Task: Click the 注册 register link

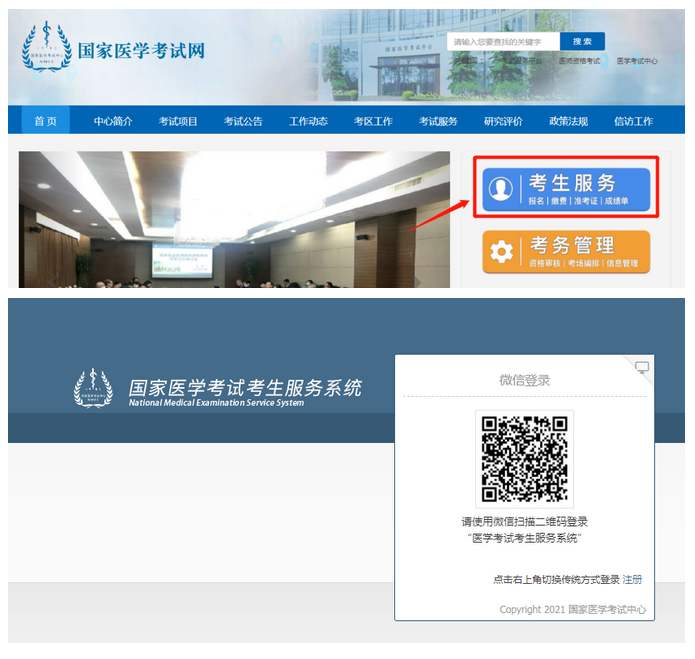Action: click(632, 579)
